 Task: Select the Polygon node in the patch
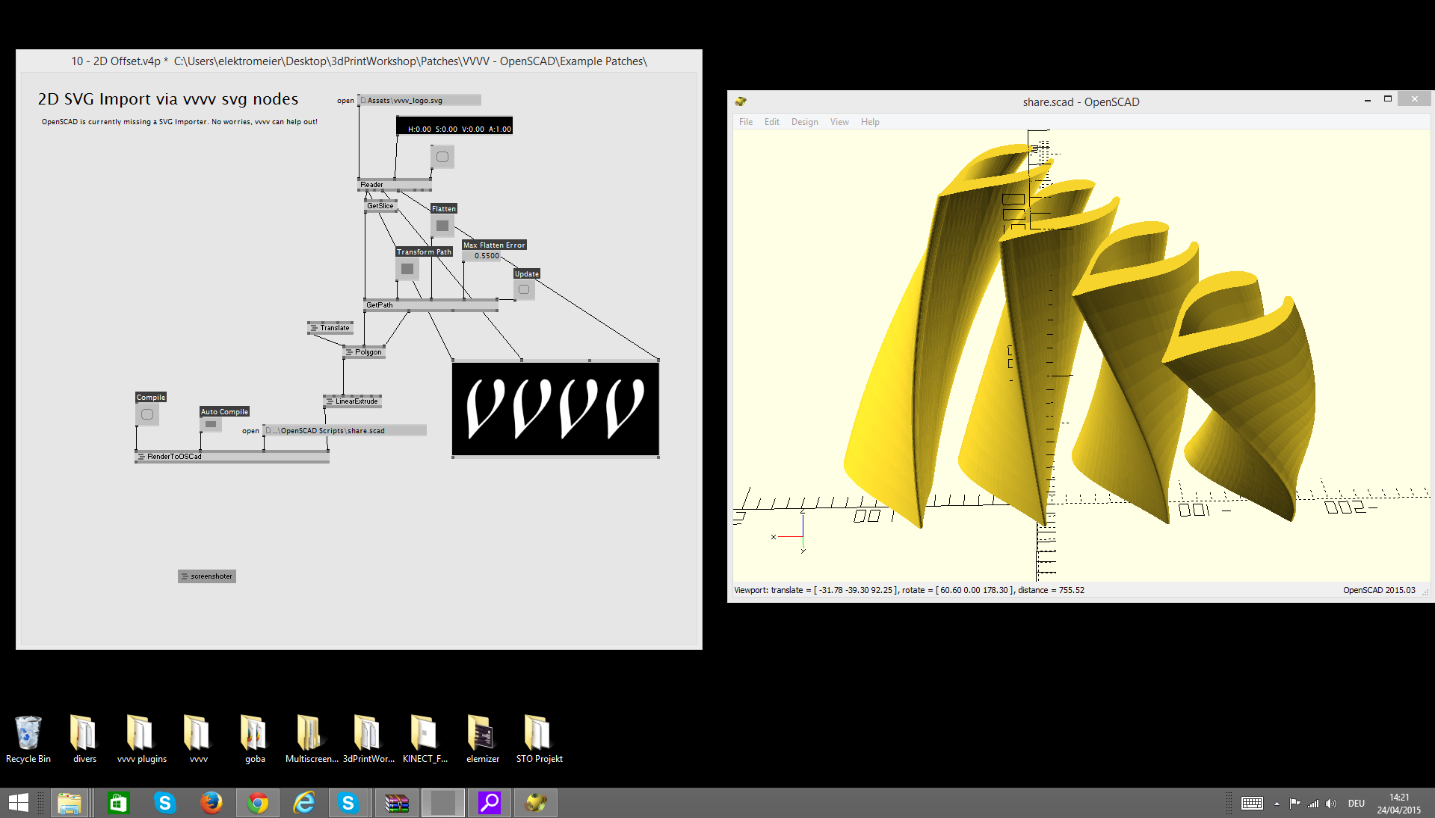tap(363, 352)
